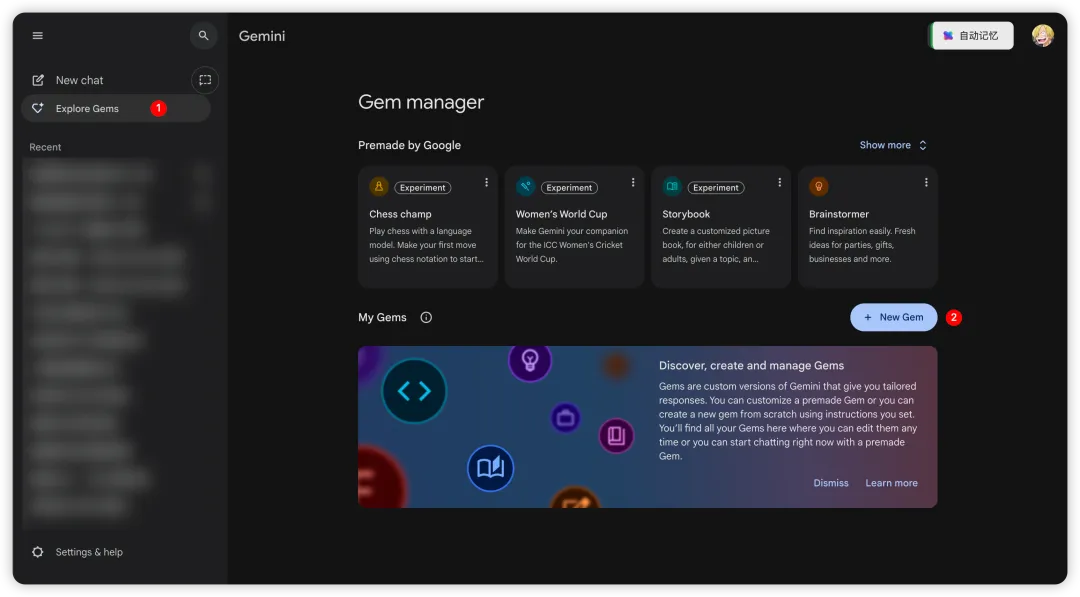Open the hamburger main menu
Viewport: 1080px width, 597px height.
tap(38, 36)
